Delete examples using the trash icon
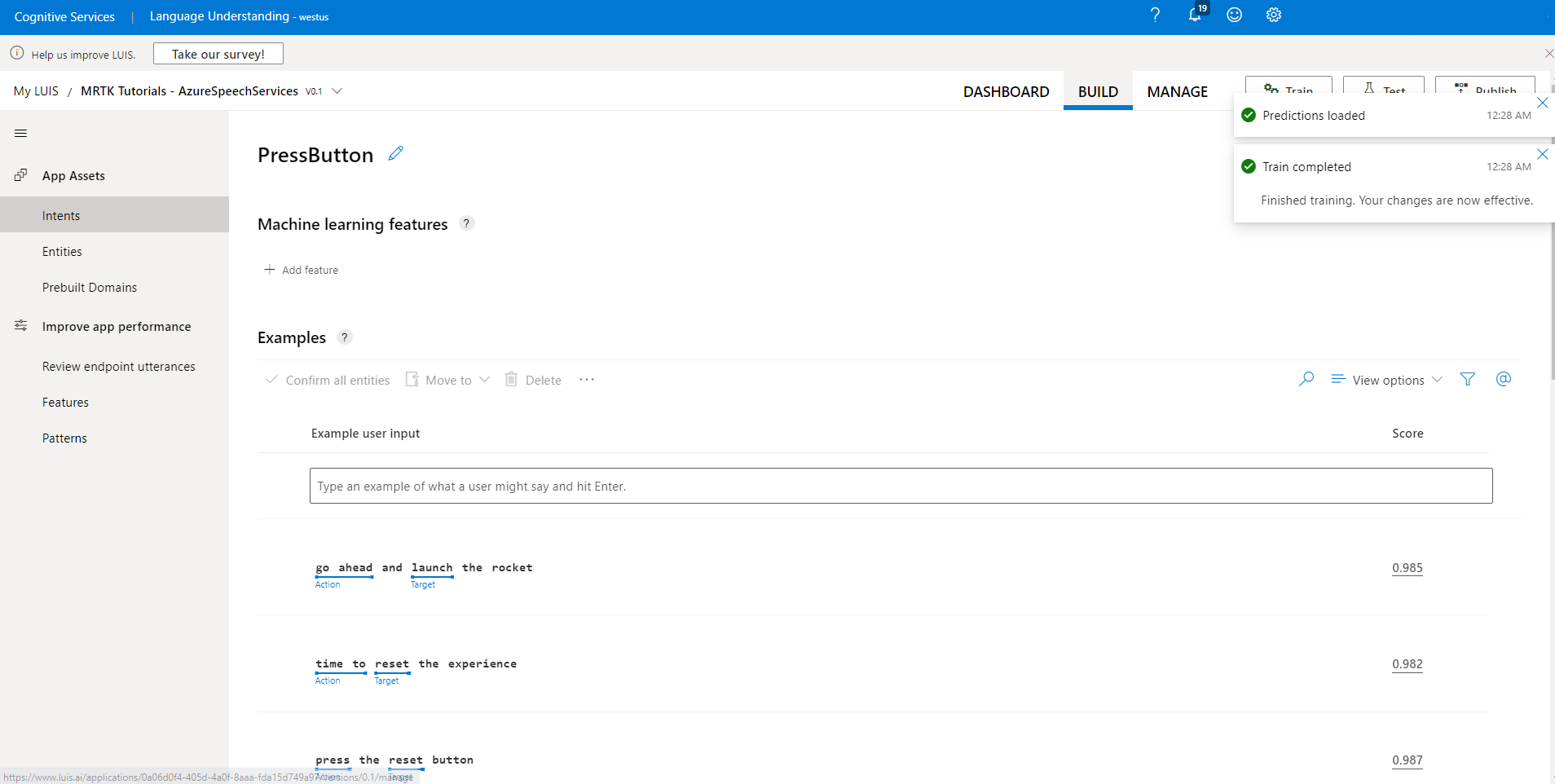 pos(511,379)
